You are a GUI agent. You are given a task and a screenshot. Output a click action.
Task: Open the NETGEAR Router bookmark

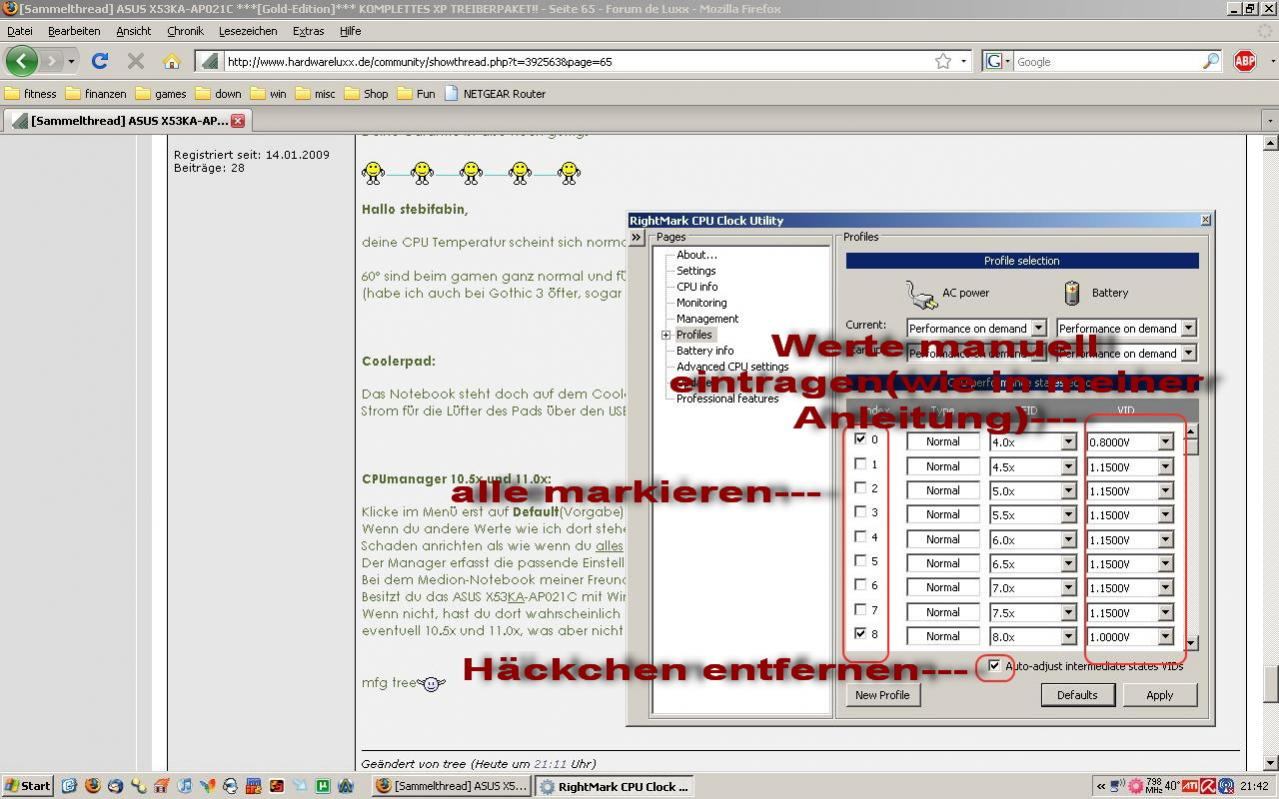tap(494, 94)
